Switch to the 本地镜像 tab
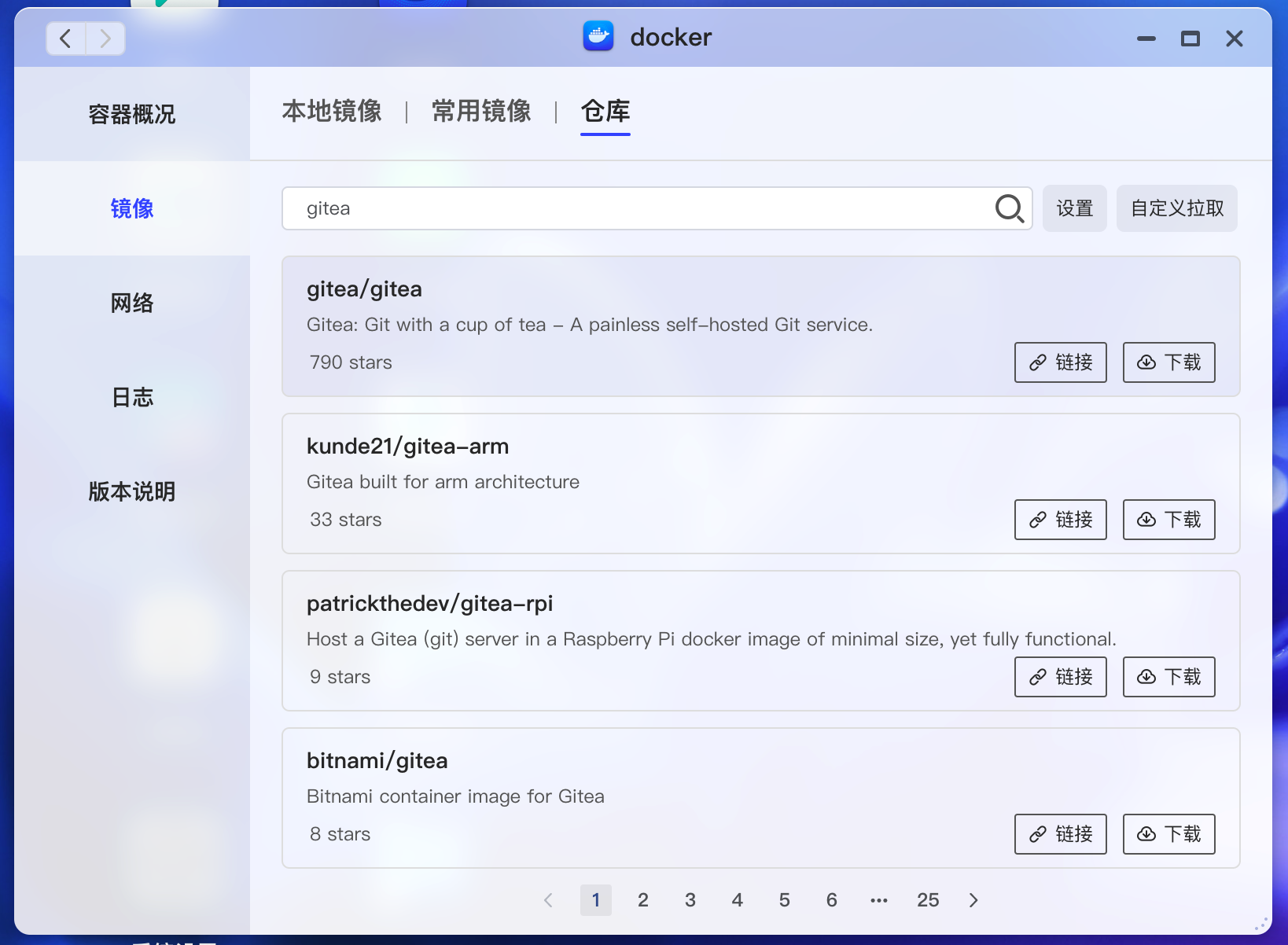The width and height of the screenshot is (1288, 945). tap(332, 111)
